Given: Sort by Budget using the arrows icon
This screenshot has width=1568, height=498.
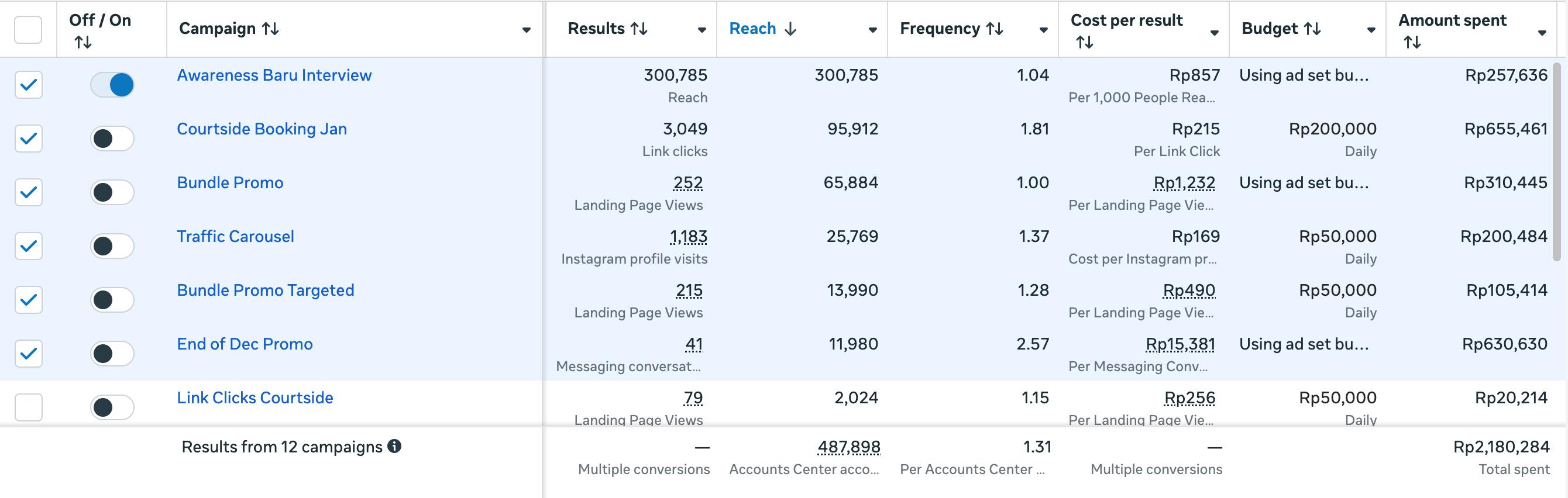Looking at the screenshot, I should (1312, 29).
